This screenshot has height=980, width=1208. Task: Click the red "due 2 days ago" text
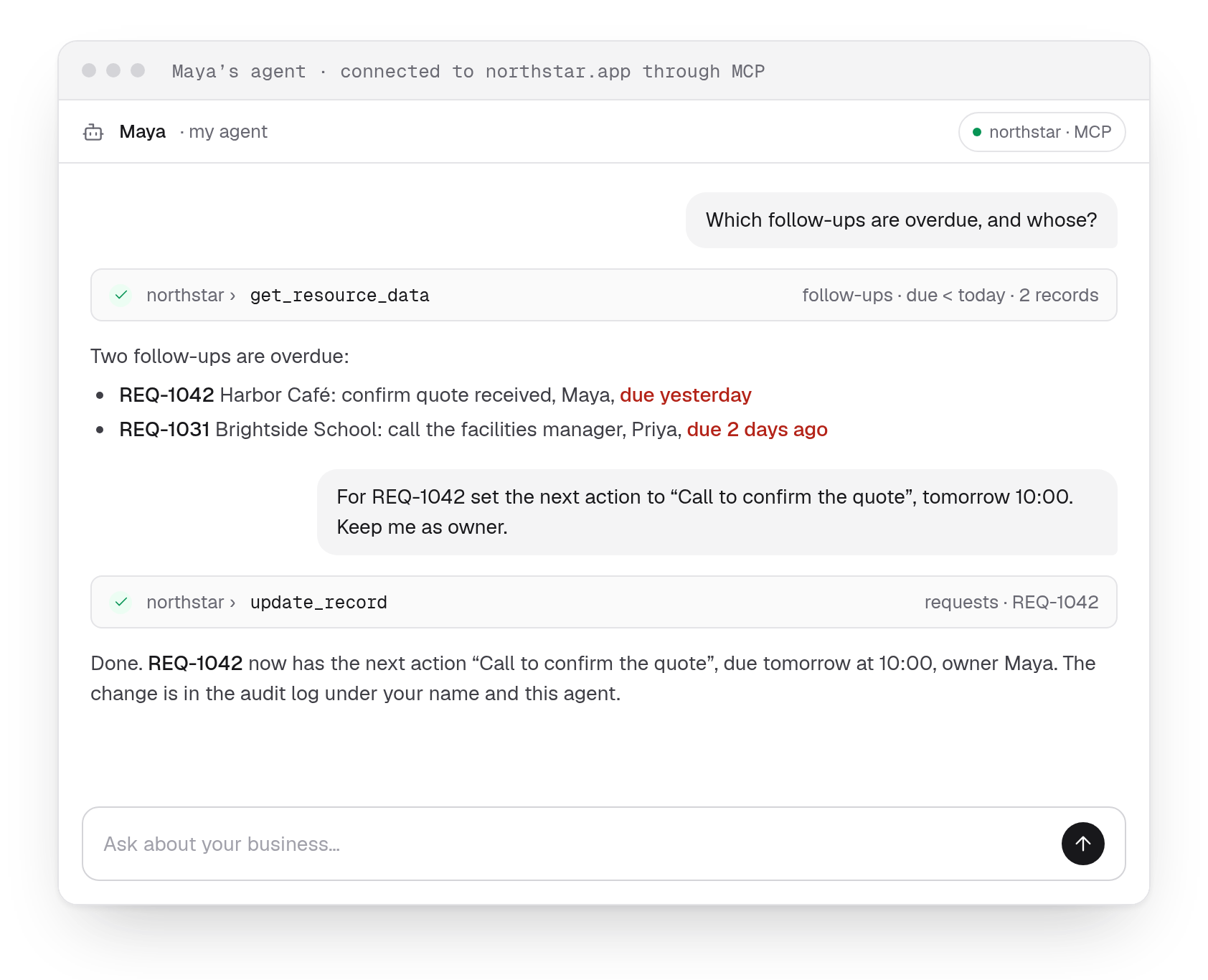757,429
